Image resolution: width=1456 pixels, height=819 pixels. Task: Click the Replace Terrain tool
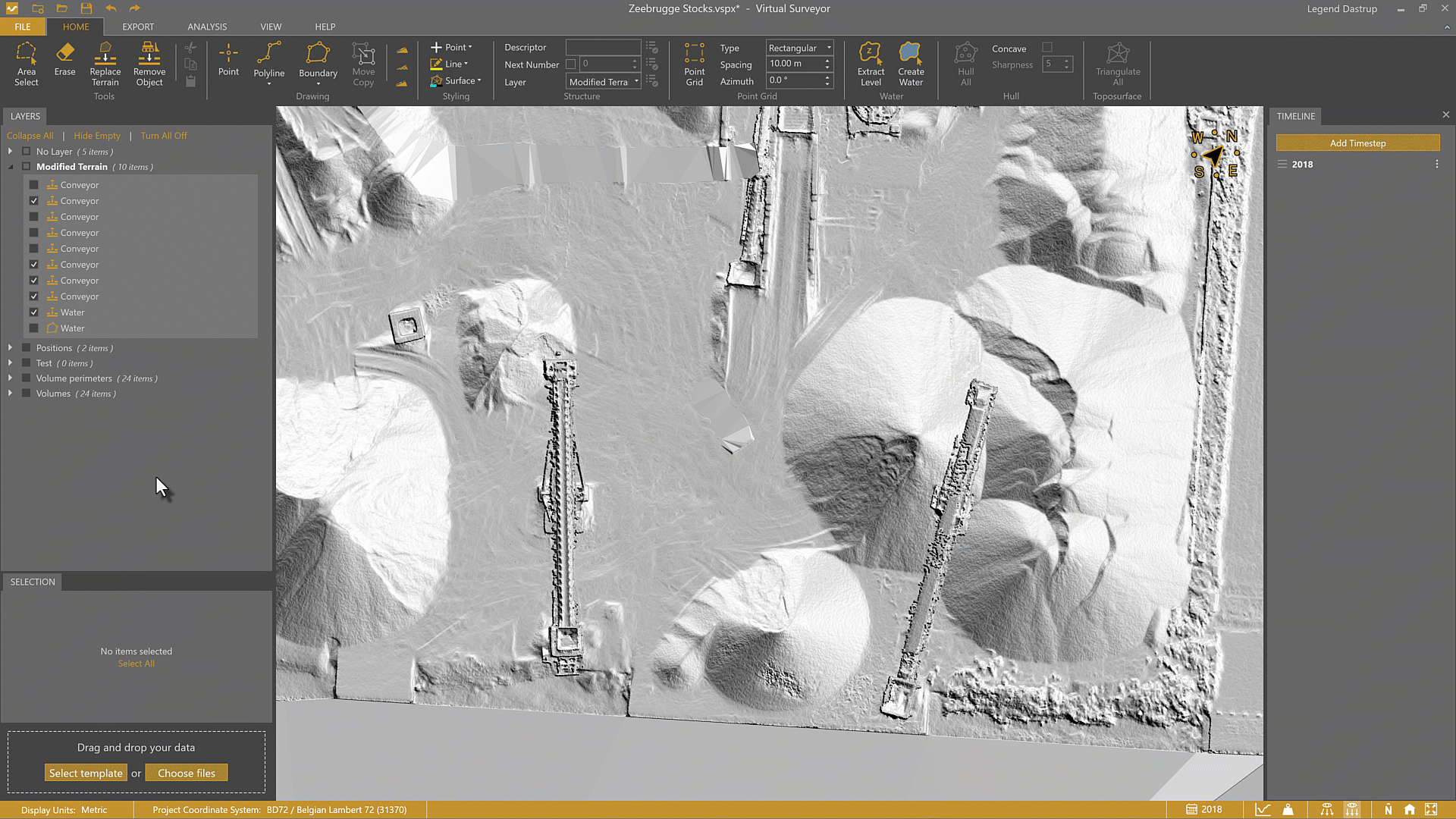[x=105, y=64]
